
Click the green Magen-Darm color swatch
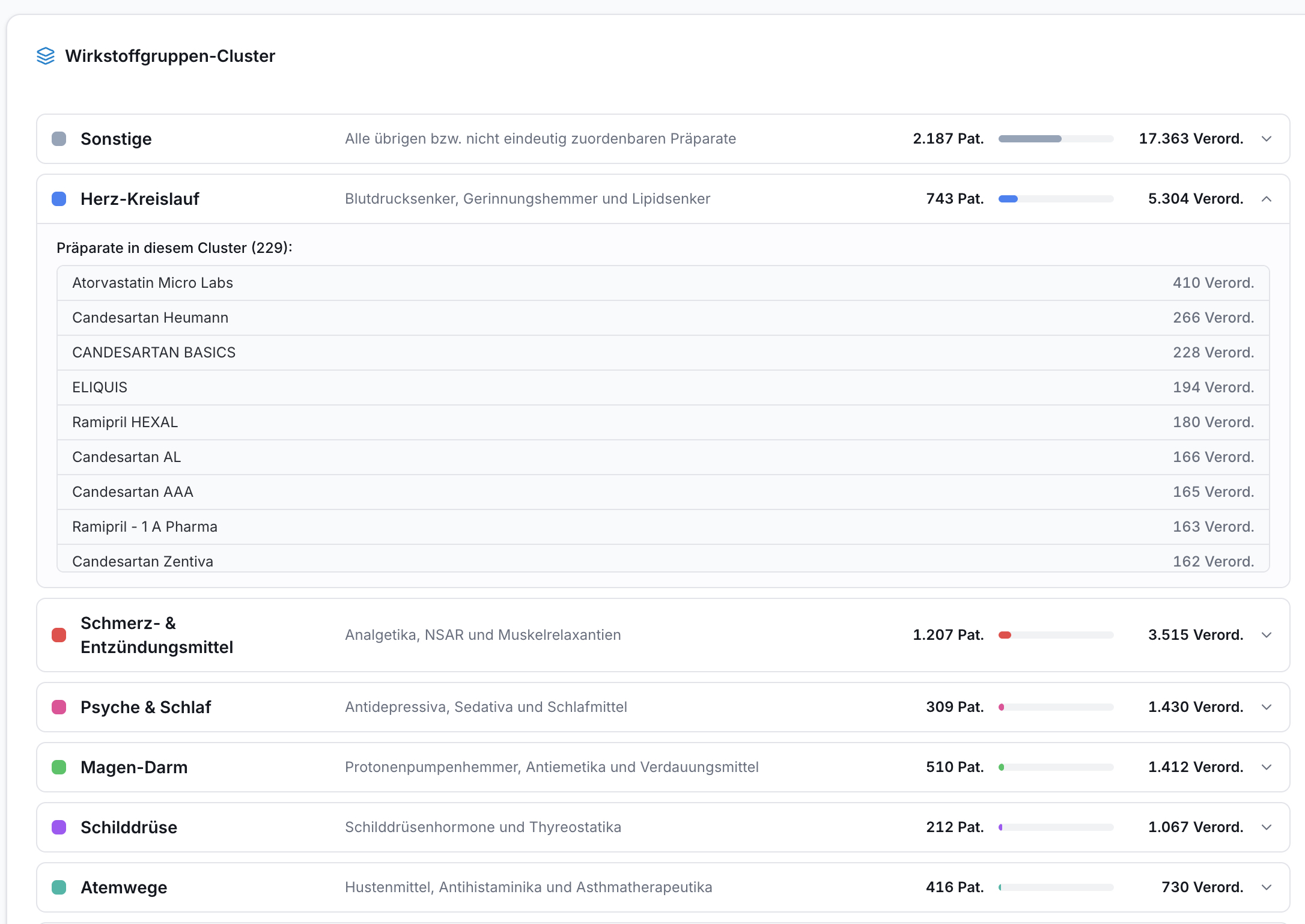tap(59, 767)
